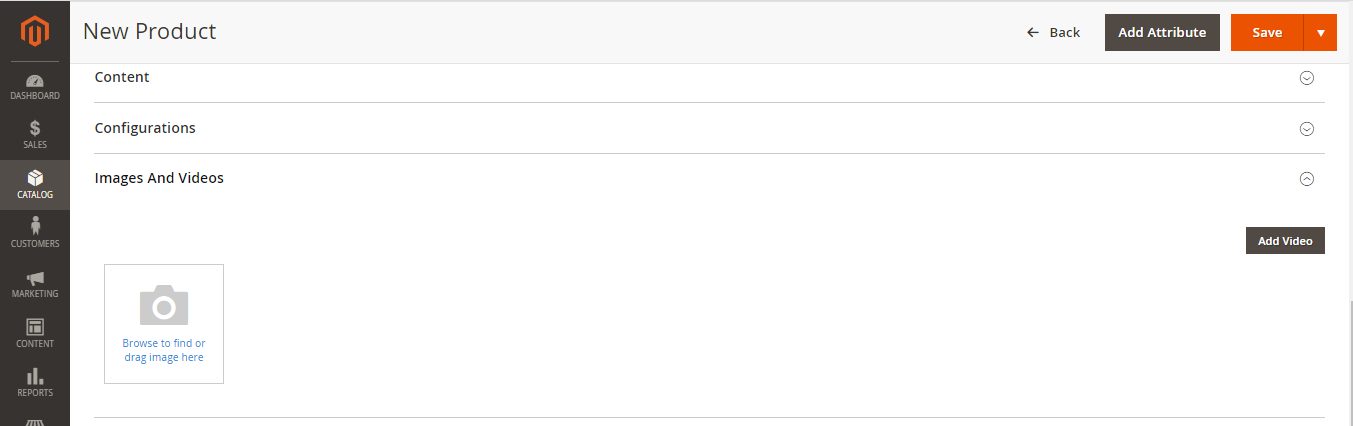The height and width of the screenshot is (426, 1353).
Task: Collapse the Images And Videos section
Action: point(1306,179)
